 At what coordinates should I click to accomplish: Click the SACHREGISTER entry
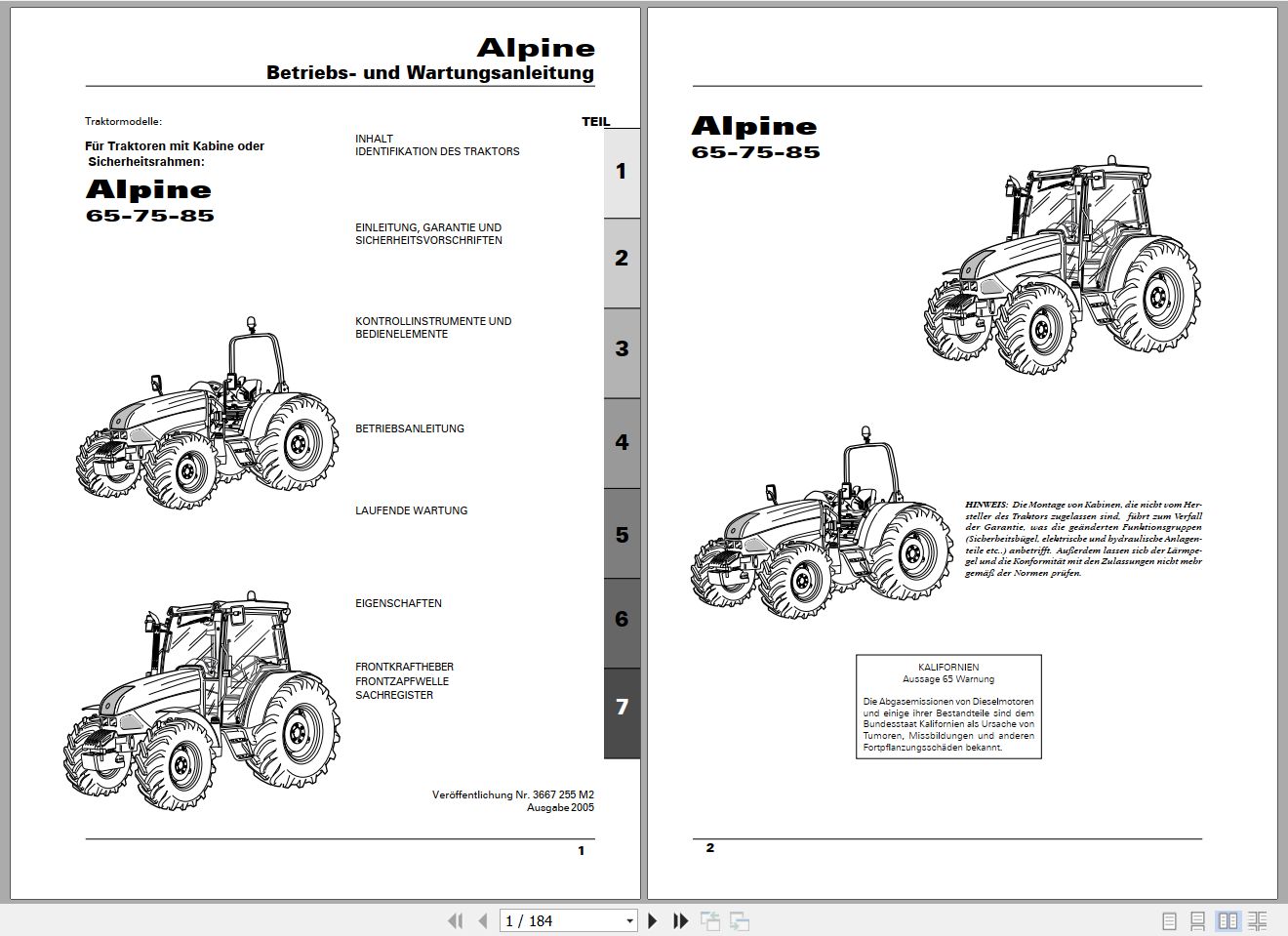tap(394, 695)
